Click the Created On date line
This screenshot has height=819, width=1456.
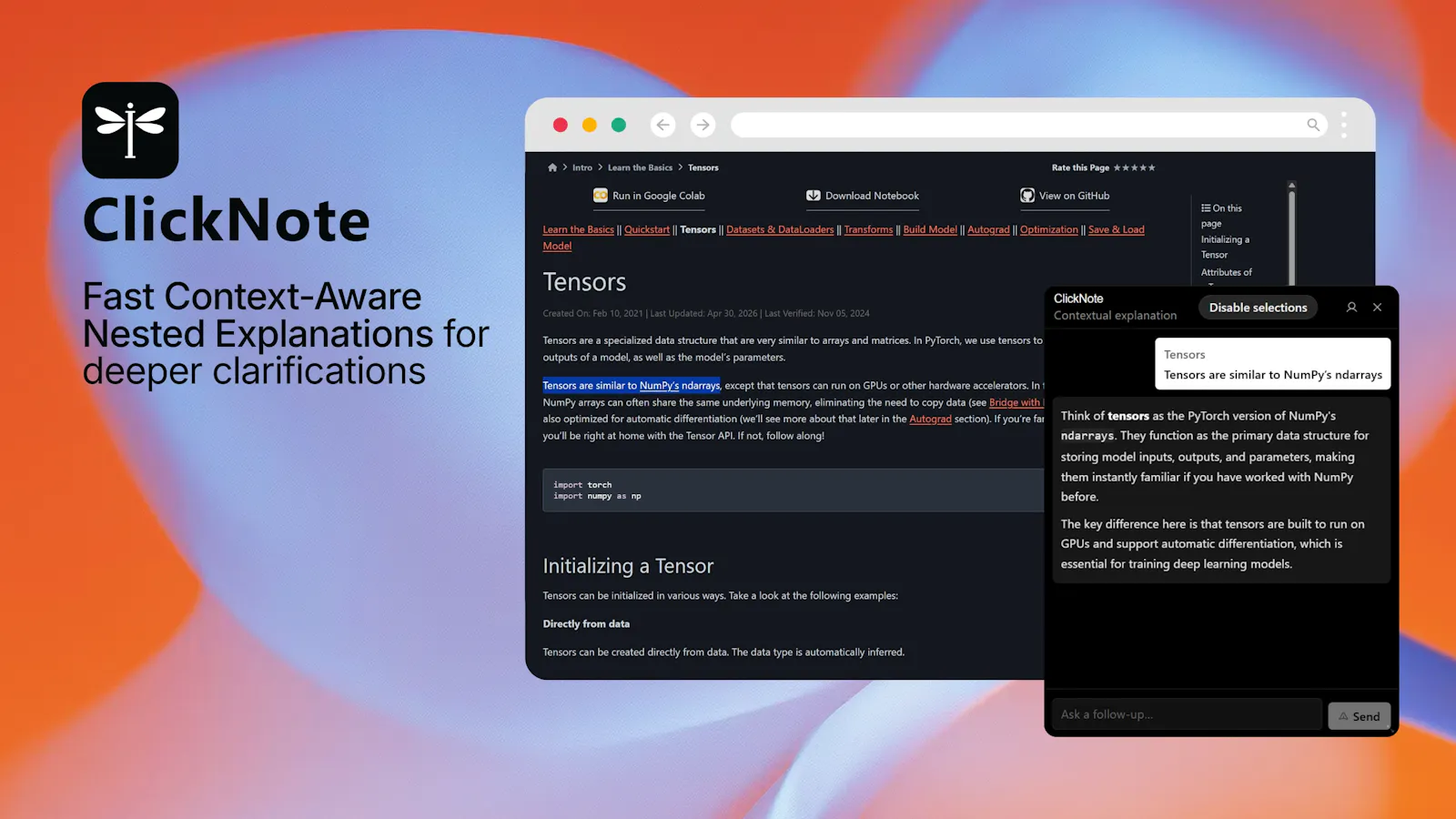coord(706,313)
